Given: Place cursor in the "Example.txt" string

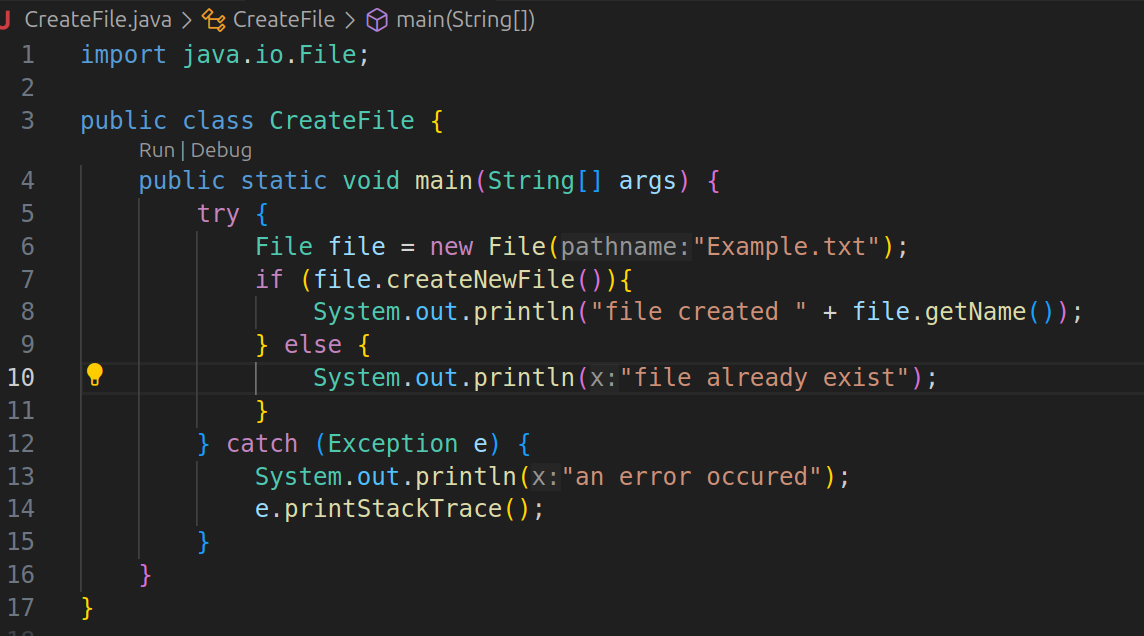Looking at the screenshot, I should click(786, 246).
